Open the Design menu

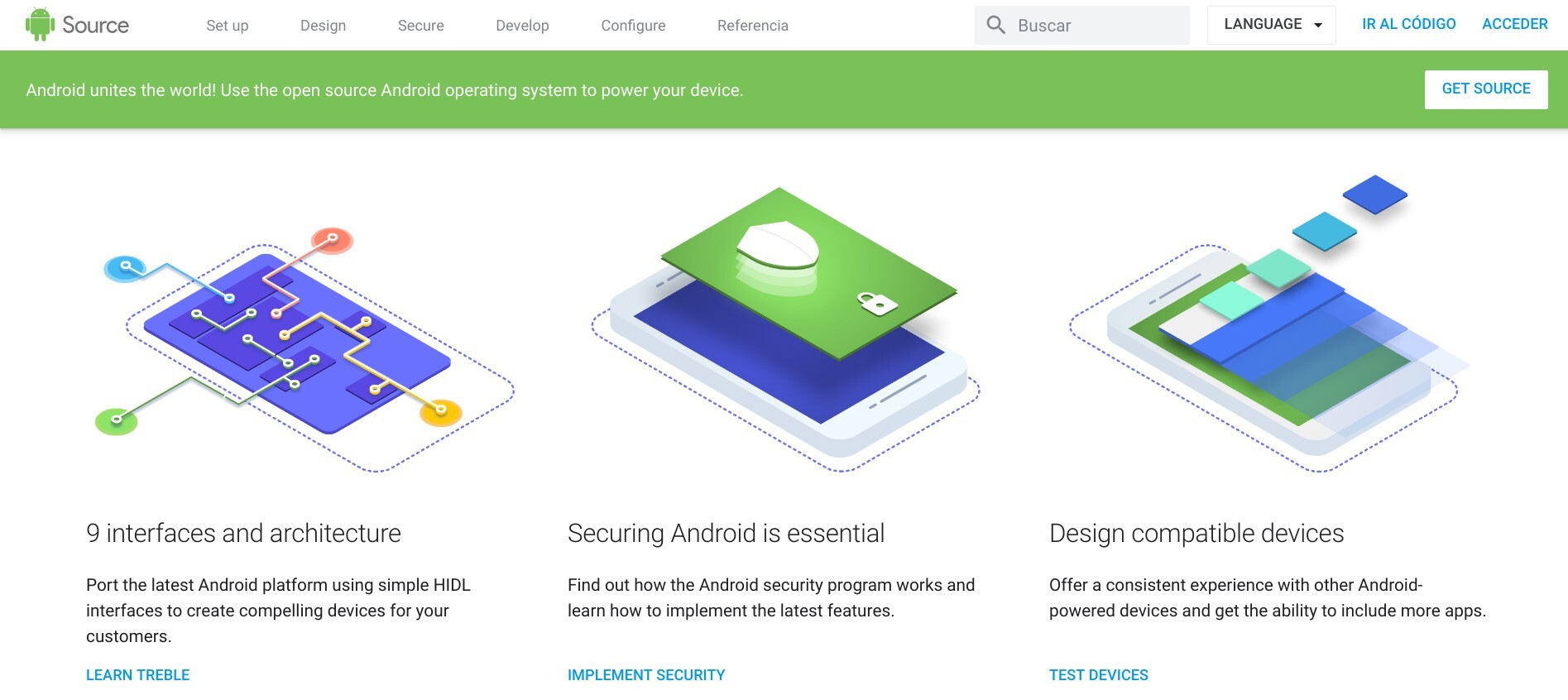[x=324, y=26]
